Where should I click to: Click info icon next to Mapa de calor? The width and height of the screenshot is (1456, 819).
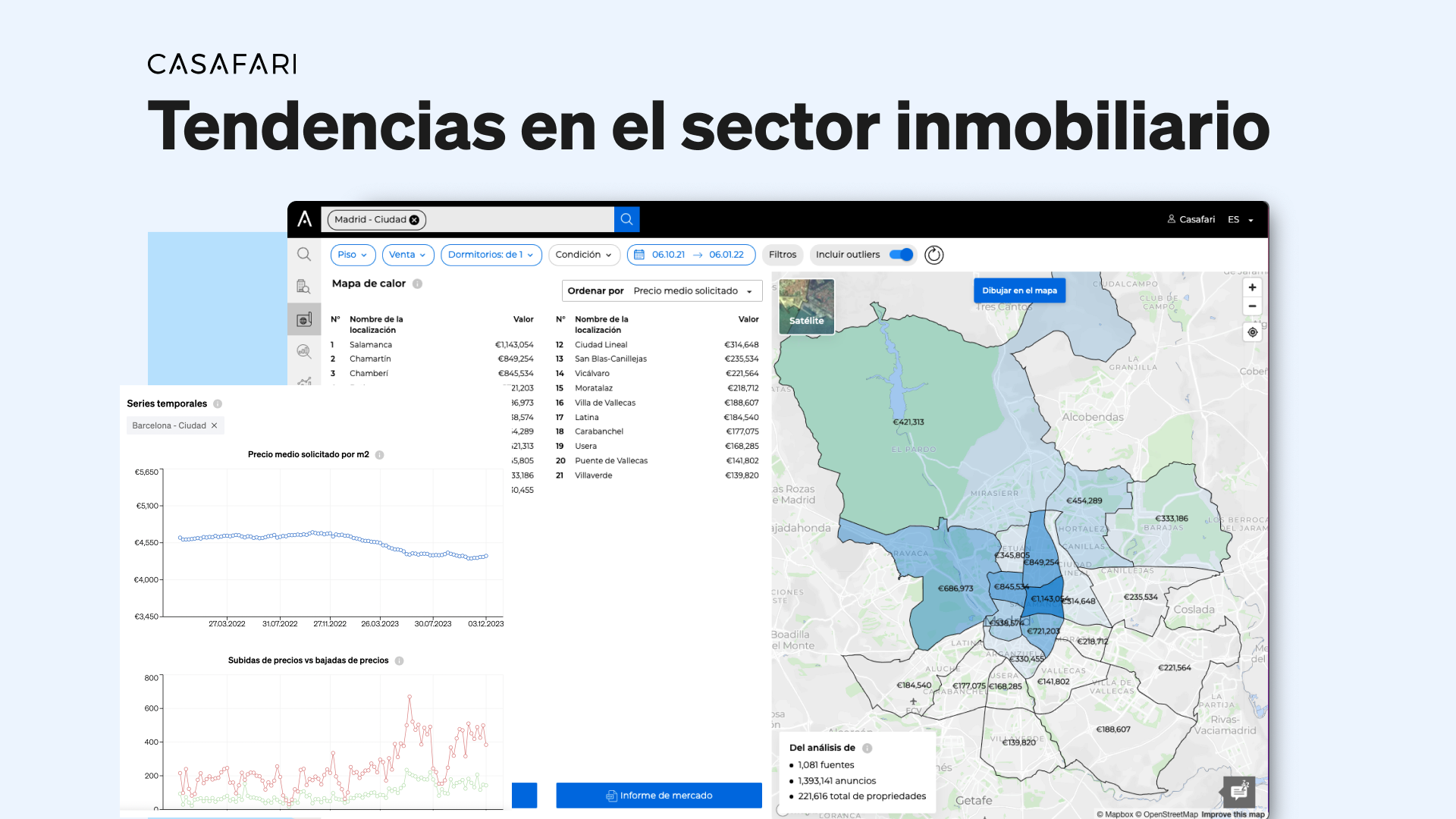pyautogui.click(x=417, y=284)
